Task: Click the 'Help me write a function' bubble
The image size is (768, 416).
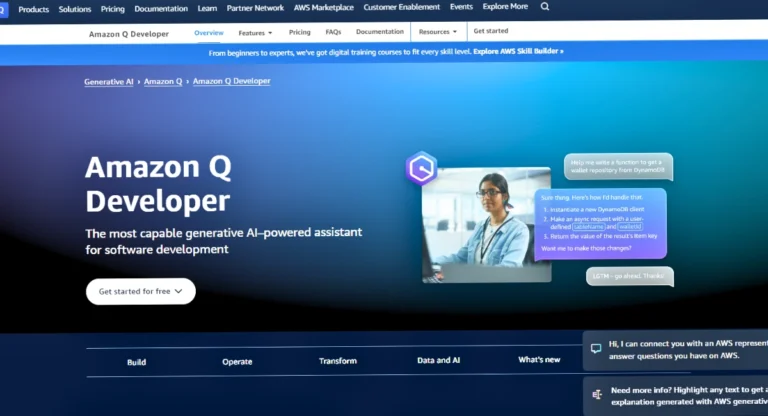Action: (618, 167)
